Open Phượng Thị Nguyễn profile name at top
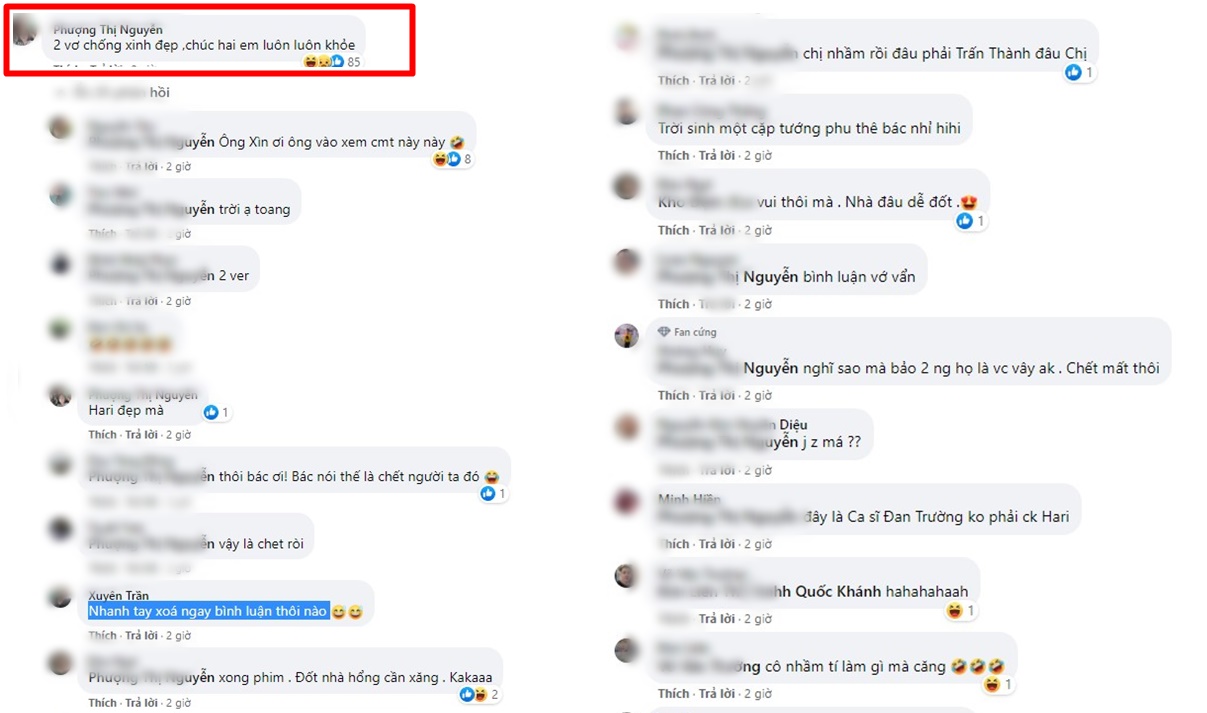Viewport: 1207px width, 713px height. (107, 30)
